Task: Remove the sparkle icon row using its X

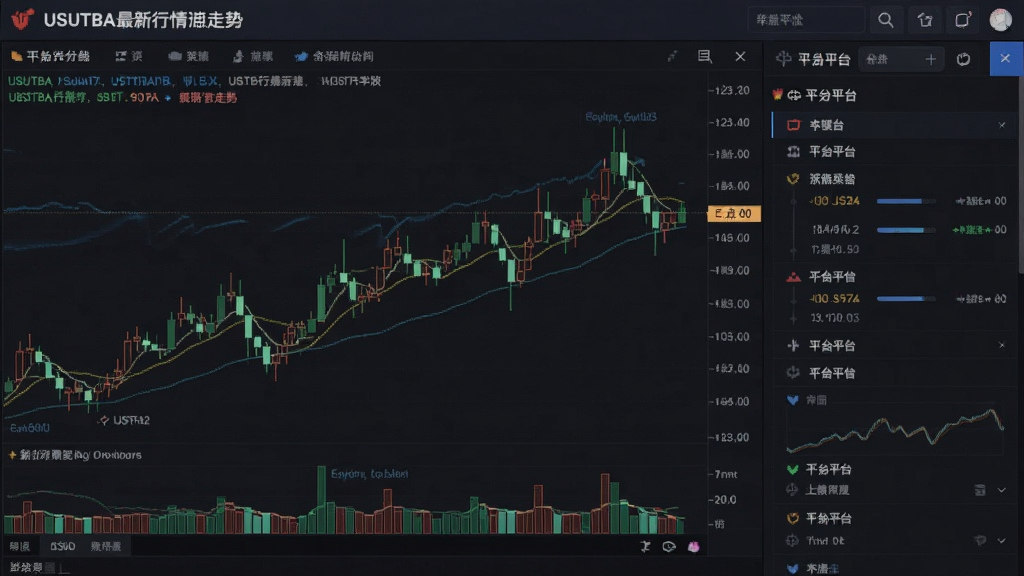Action: [1002, 345]
